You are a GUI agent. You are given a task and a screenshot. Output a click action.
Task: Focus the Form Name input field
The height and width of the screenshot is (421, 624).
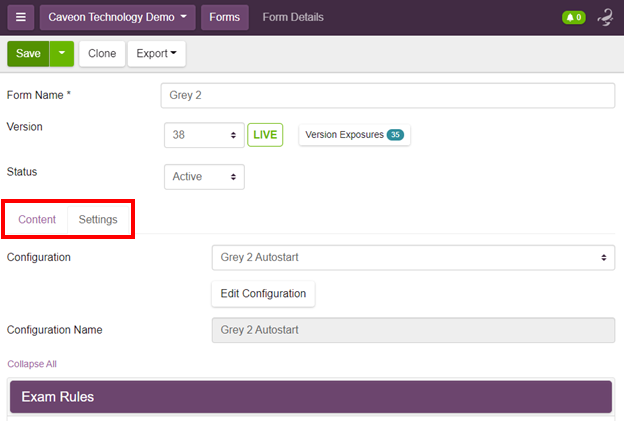click(x=388, y=95)
